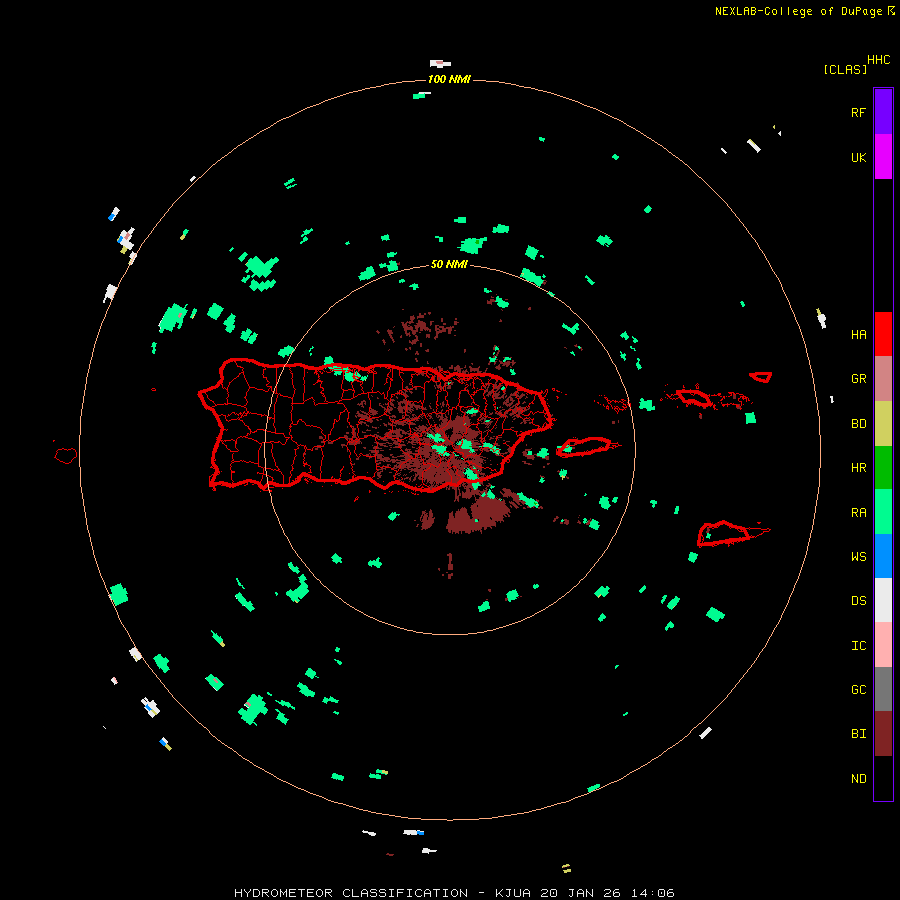900x900 pixels.
Task: Click the 'RF' legend label
Action: click(858, 112)
